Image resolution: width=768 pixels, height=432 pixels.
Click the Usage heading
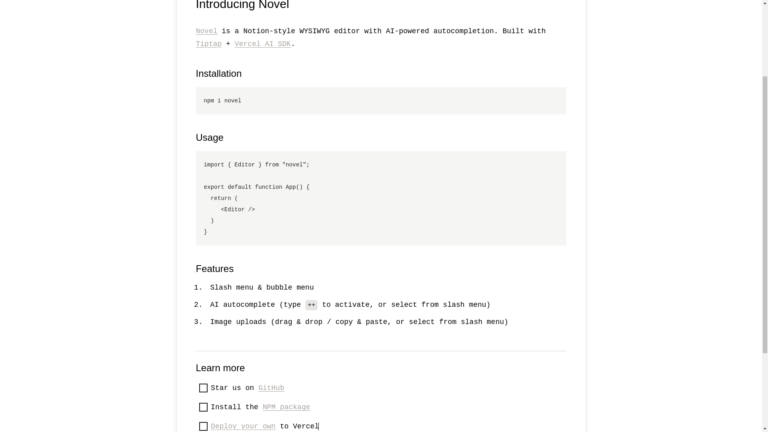209,138
